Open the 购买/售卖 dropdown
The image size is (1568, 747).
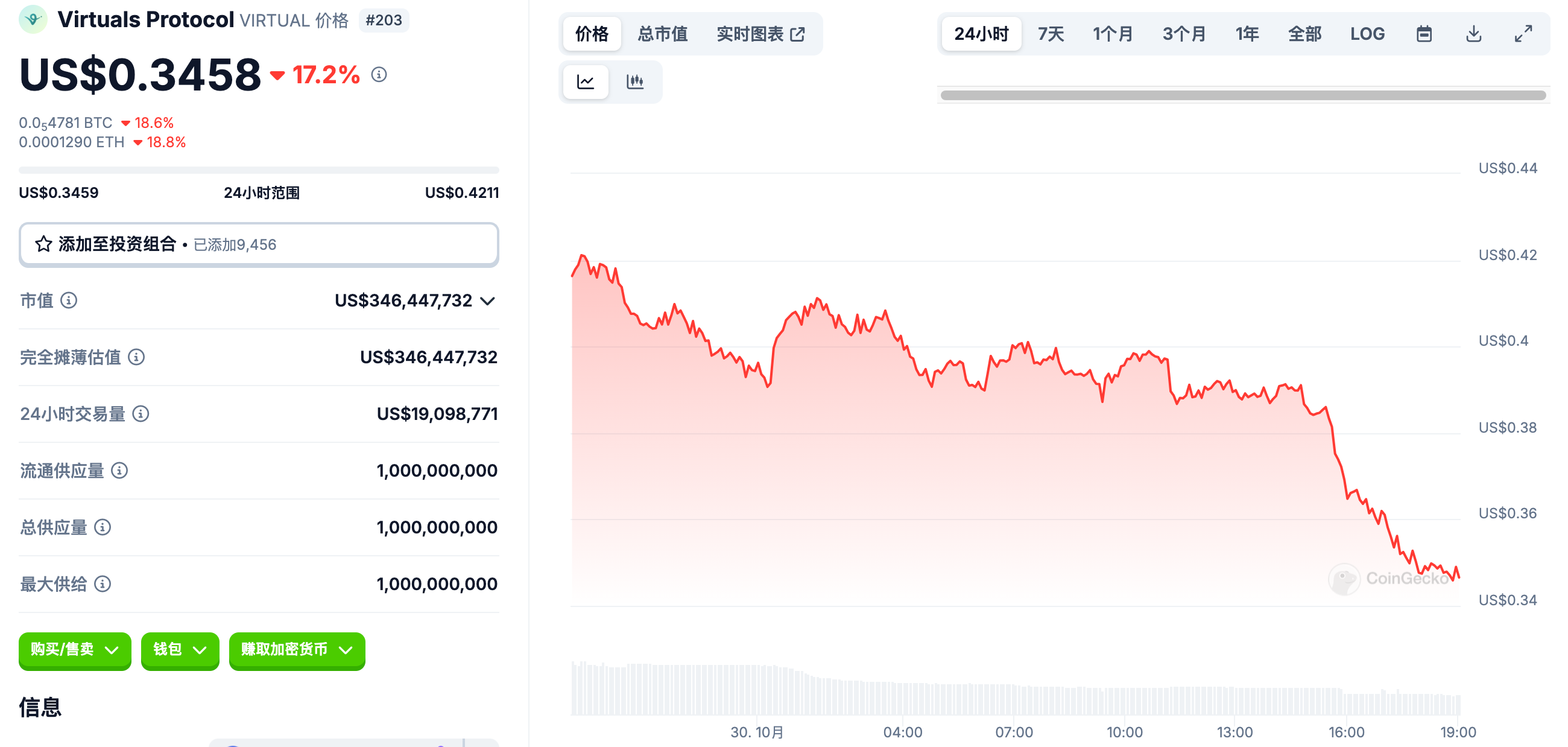[x=75, y=650]
